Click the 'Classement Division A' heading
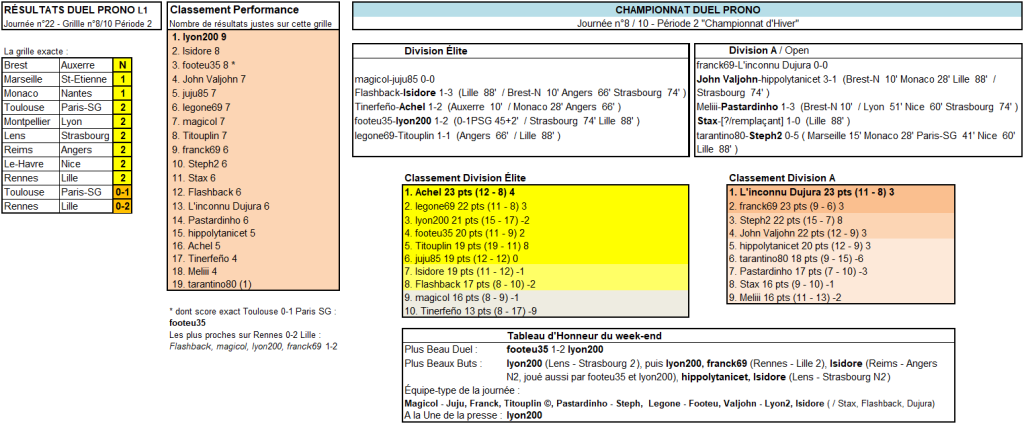This screenshot has height=426, width=1024. coord(782,178)
